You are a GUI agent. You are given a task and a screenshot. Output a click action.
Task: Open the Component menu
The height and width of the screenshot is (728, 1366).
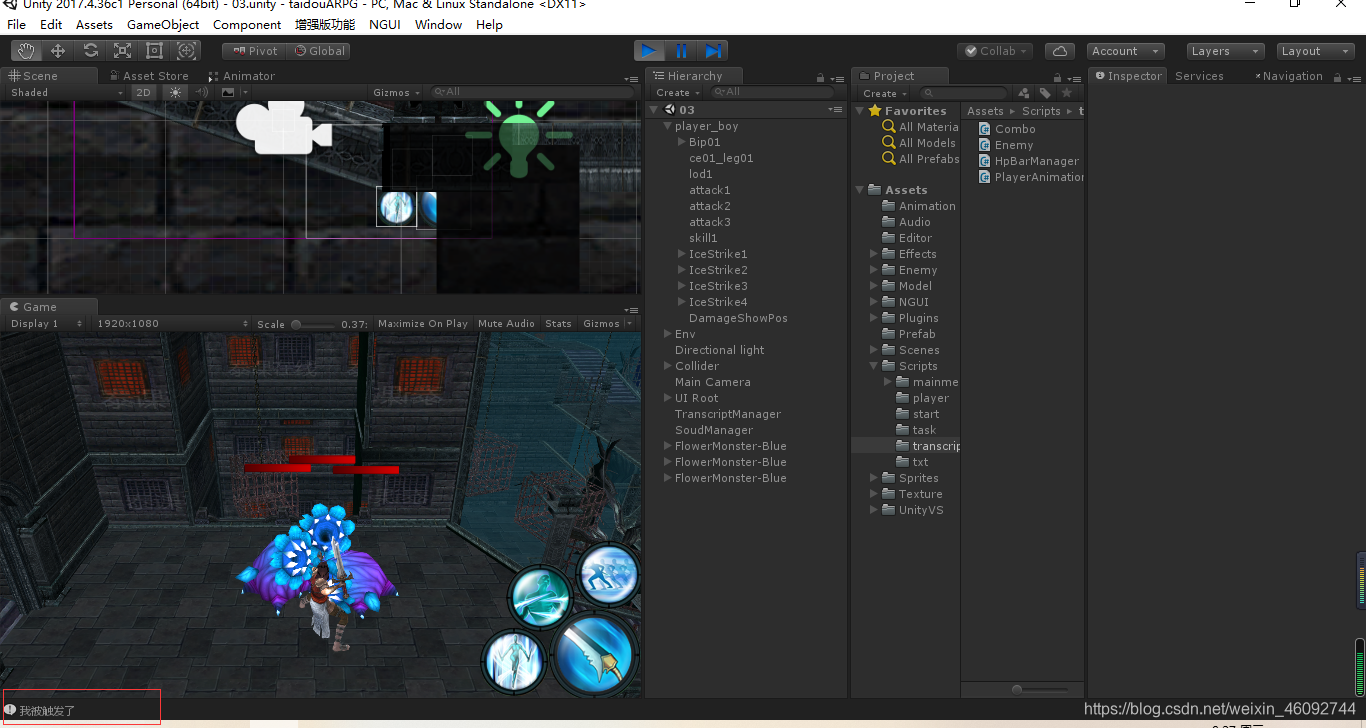(247, 24)
